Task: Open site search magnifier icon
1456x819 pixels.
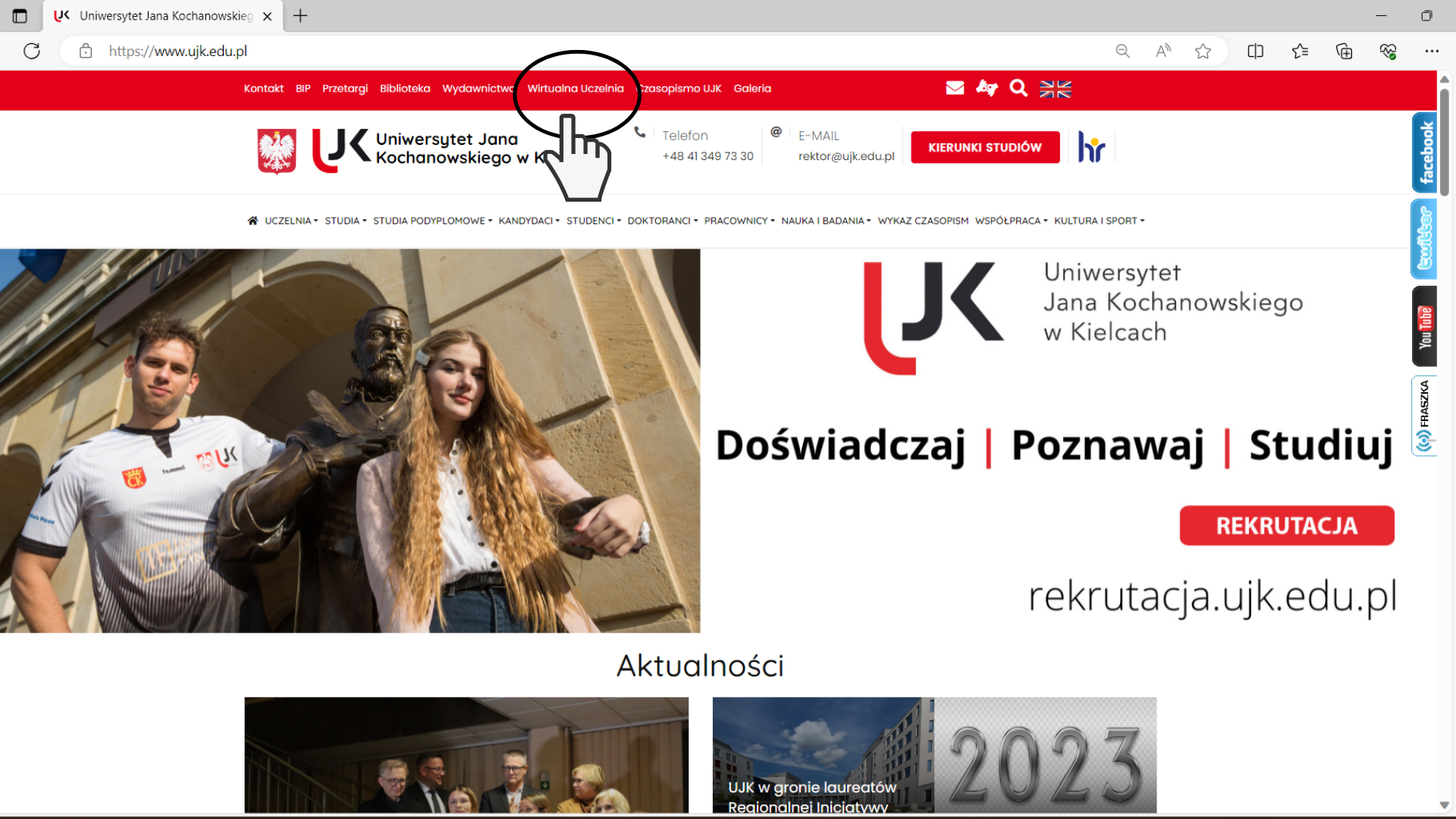Action: click(1018, 88)
